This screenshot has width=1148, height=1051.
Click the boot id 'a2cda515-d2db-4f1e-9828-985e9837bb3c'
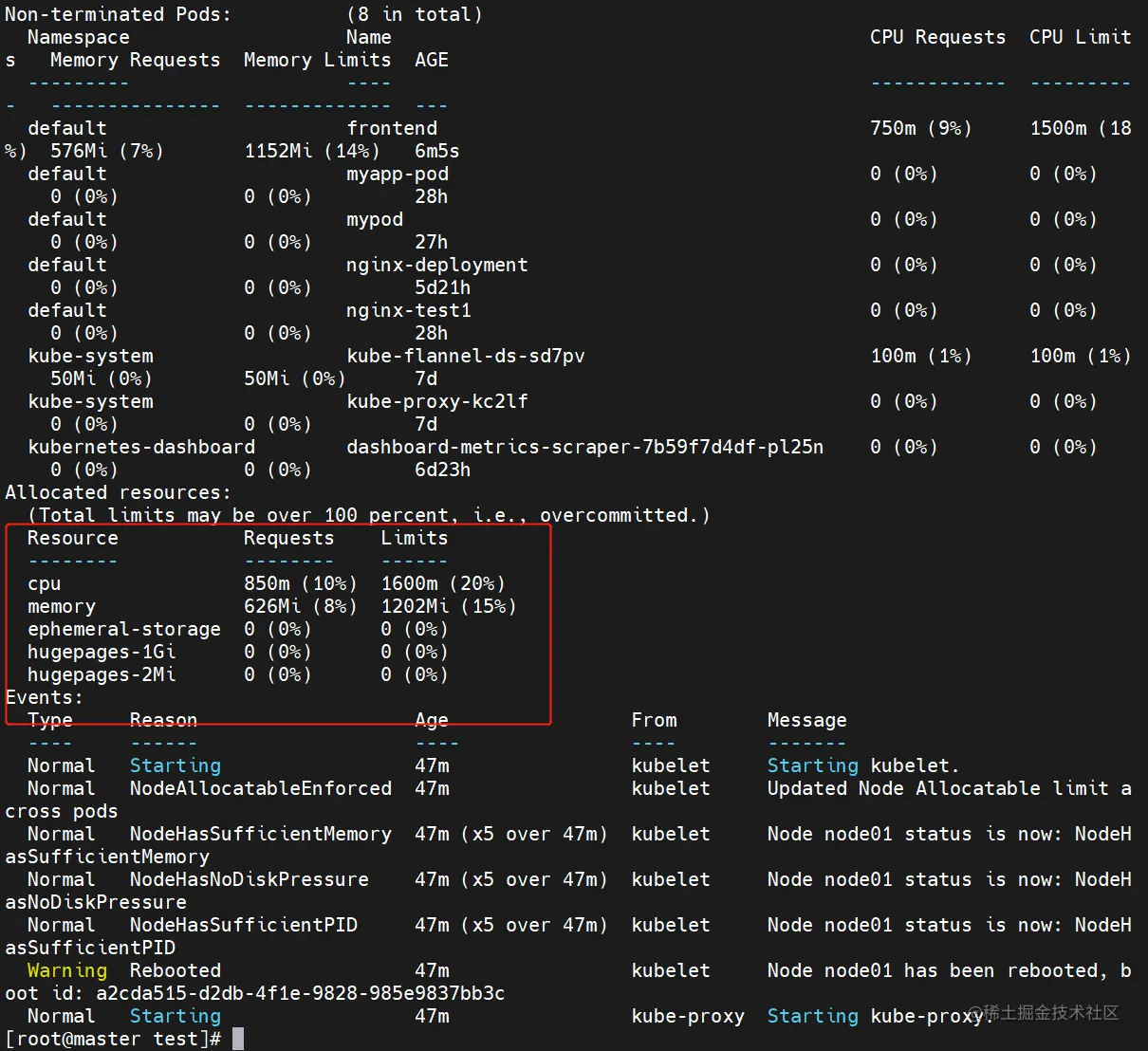tap(301, 993)
